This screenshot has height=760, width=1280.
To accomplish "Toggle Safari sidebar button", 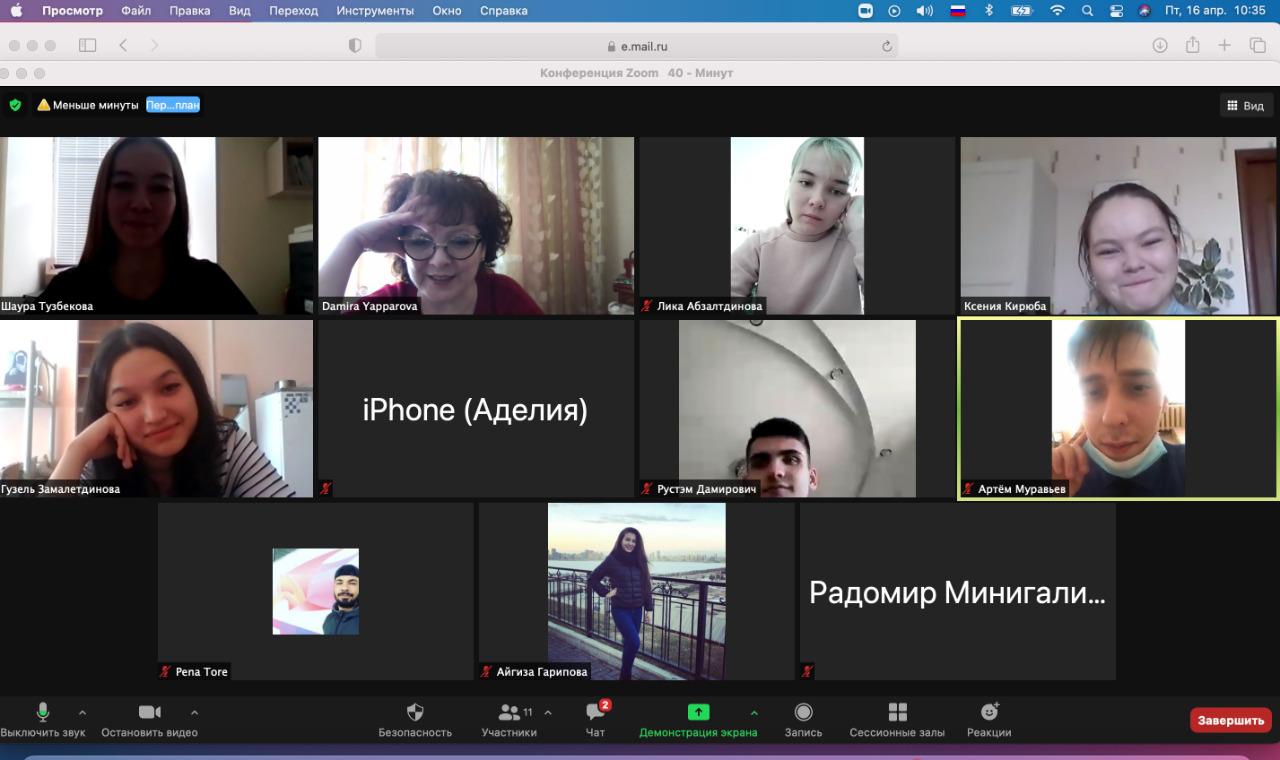I will [88, 46].
